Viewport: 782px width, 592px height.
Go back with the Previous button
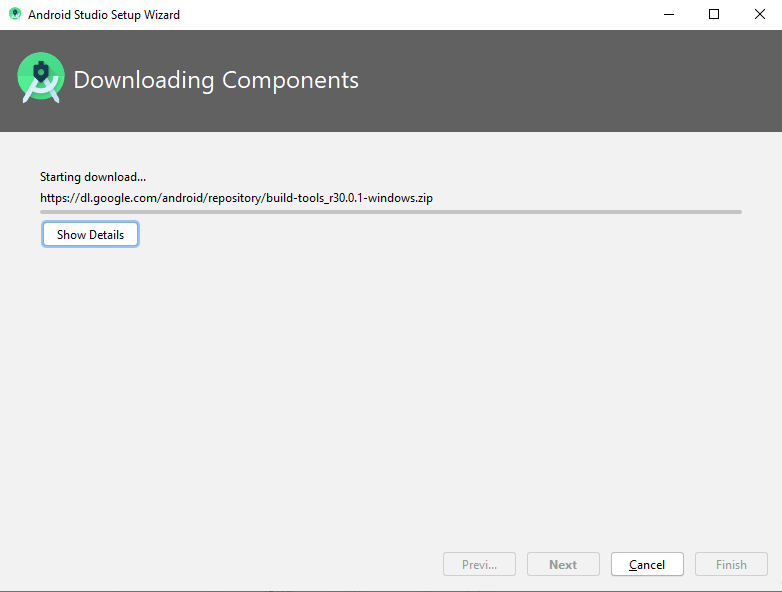click(479, 564)
